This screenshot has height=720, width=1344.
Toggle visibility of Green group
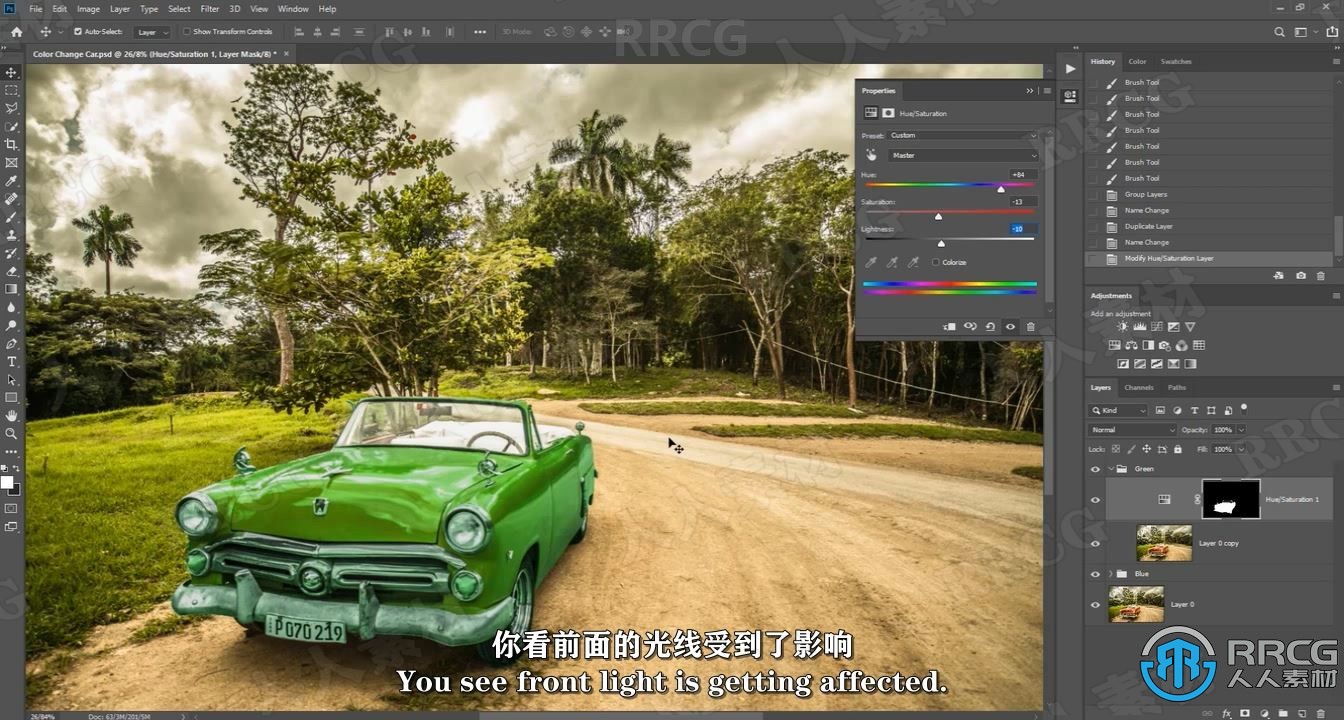tap(1095, 468)
